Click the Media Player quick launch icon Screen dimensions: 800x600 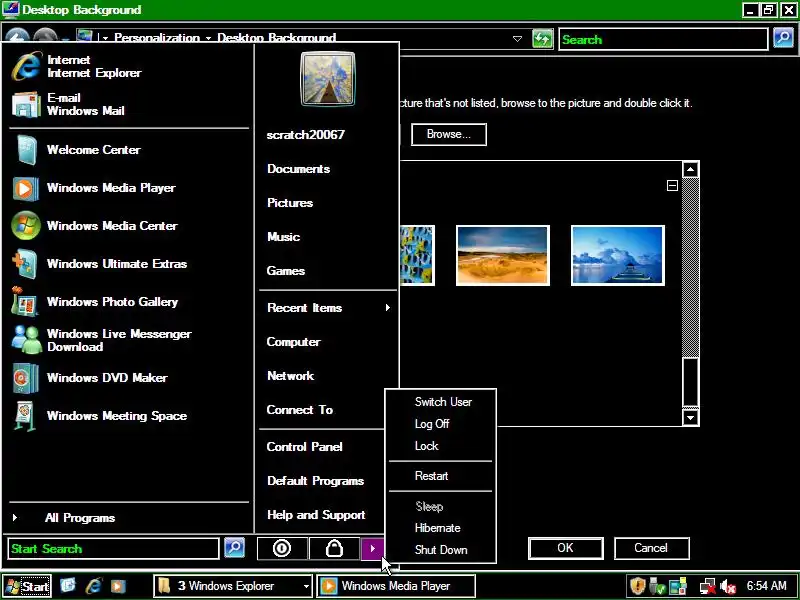(x=118, y=586)
